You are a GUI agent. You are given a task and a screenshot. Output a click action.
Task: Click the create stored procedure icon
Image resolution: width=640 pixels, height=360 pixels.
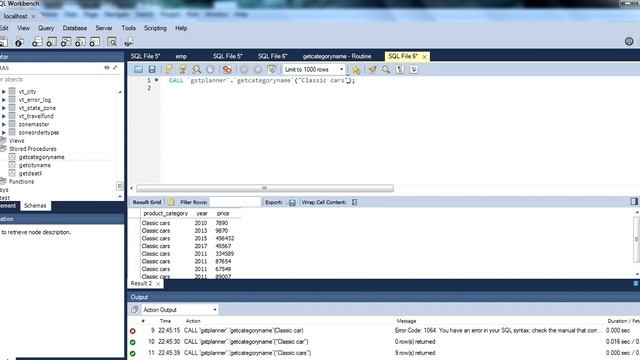pyautogui.click(x=80, y=42)
